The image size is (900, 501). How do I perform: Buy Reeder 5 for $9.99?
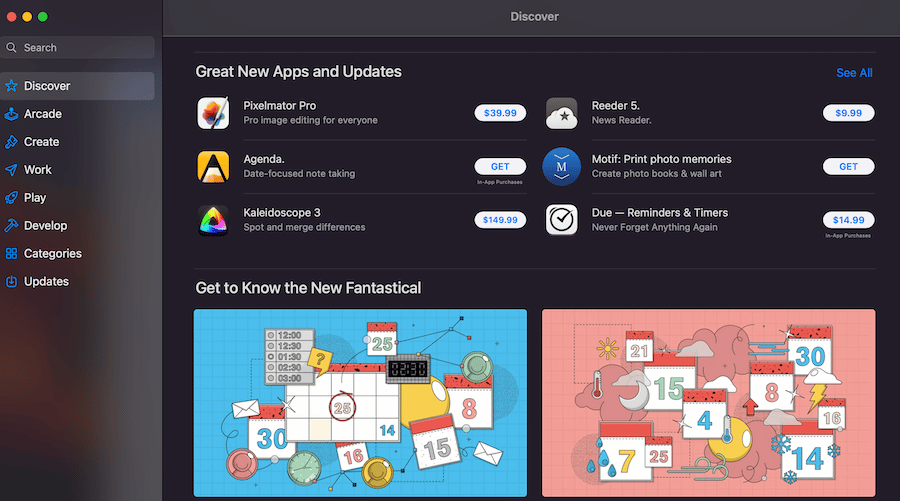(x=848, y=113)
